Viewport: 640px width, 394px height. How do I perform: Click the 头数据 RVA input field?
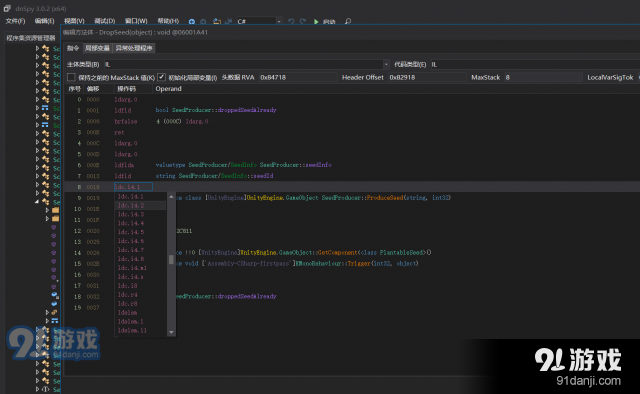pos(298,77)
